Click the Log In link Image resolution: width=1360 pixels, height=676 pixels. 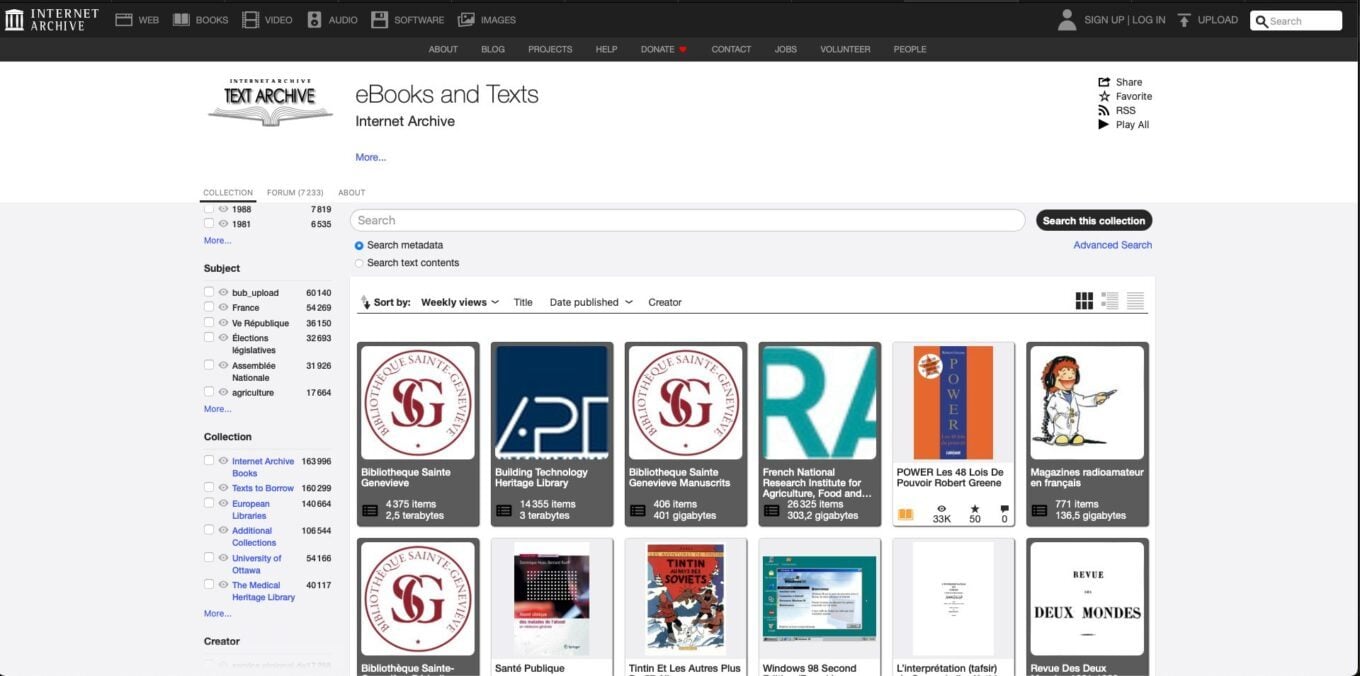(1149, 20)
